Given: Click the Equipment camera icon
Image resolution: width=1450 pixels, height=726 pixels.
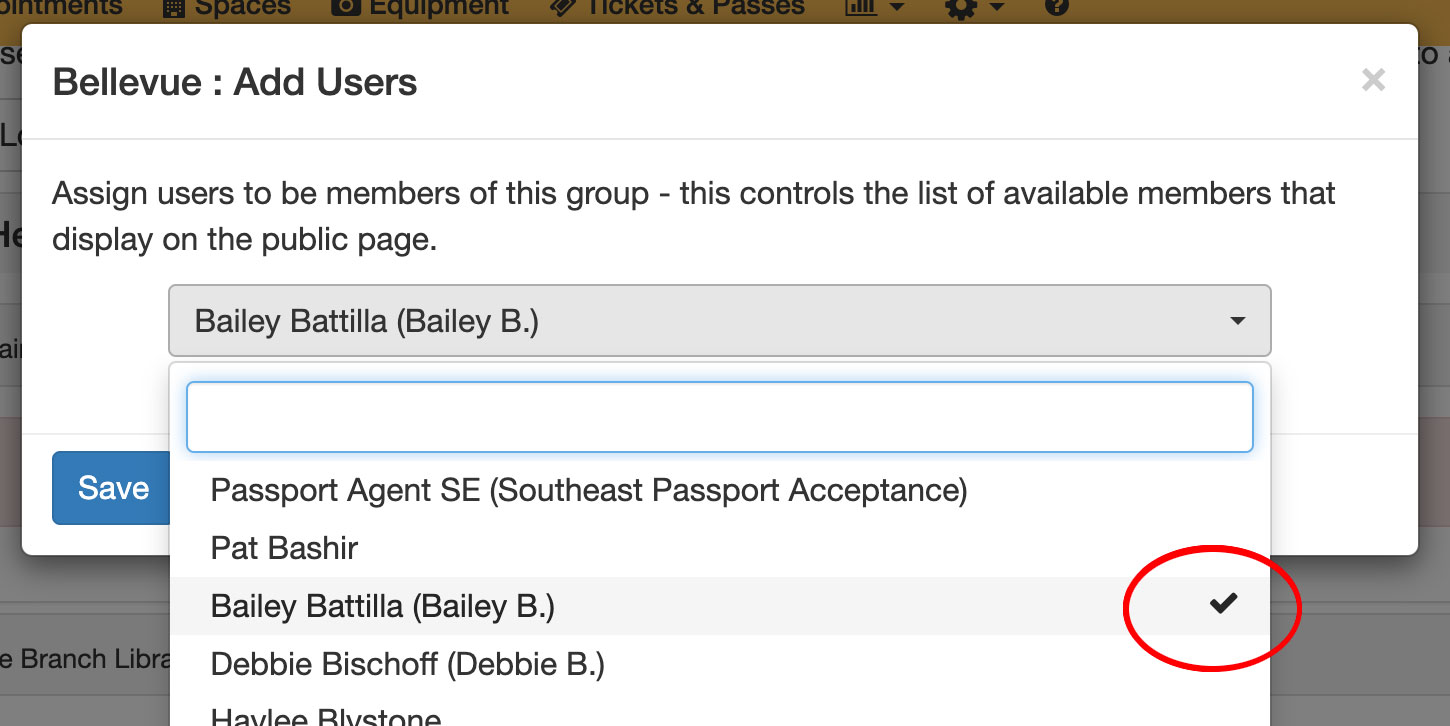Looking at the screenshot, I should 345,7.
